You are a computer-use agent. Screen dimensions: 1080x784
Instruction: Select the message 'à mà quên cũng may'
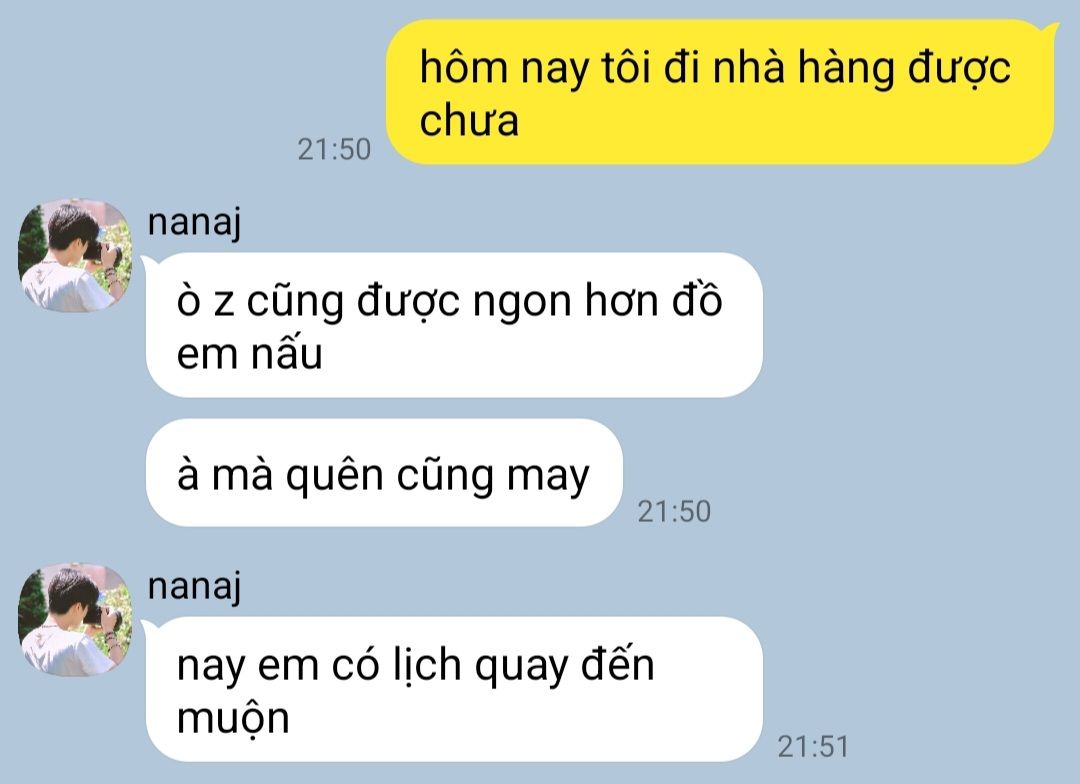[384, 473]
